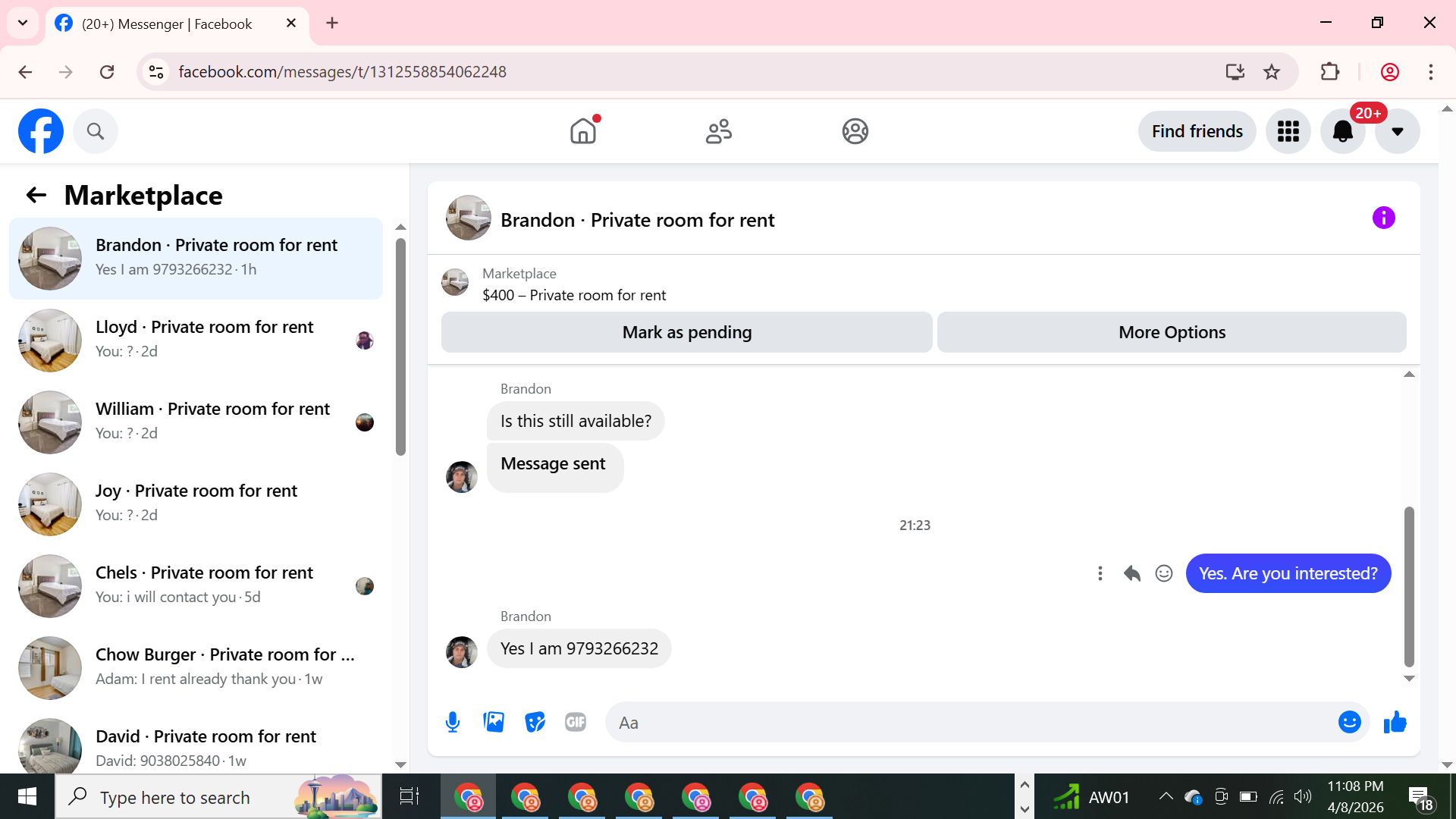This screenshot has height=819, width=1456.
Task: React to the sent message with emoji
Action: [1164, 573]
